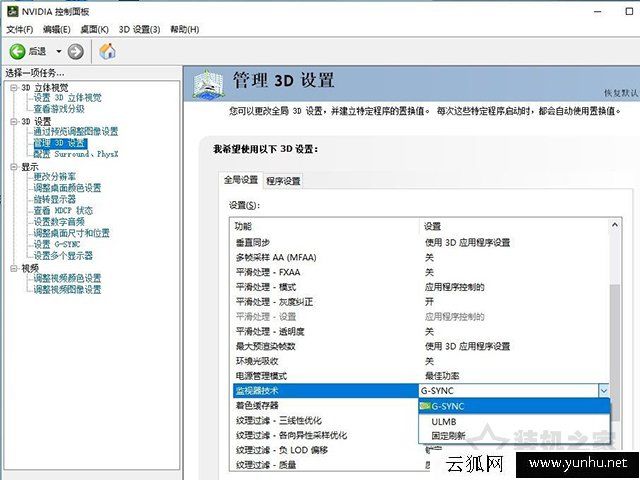Choose ULMB in the dropdown list

pyautogui.click(x=514, y=421)
